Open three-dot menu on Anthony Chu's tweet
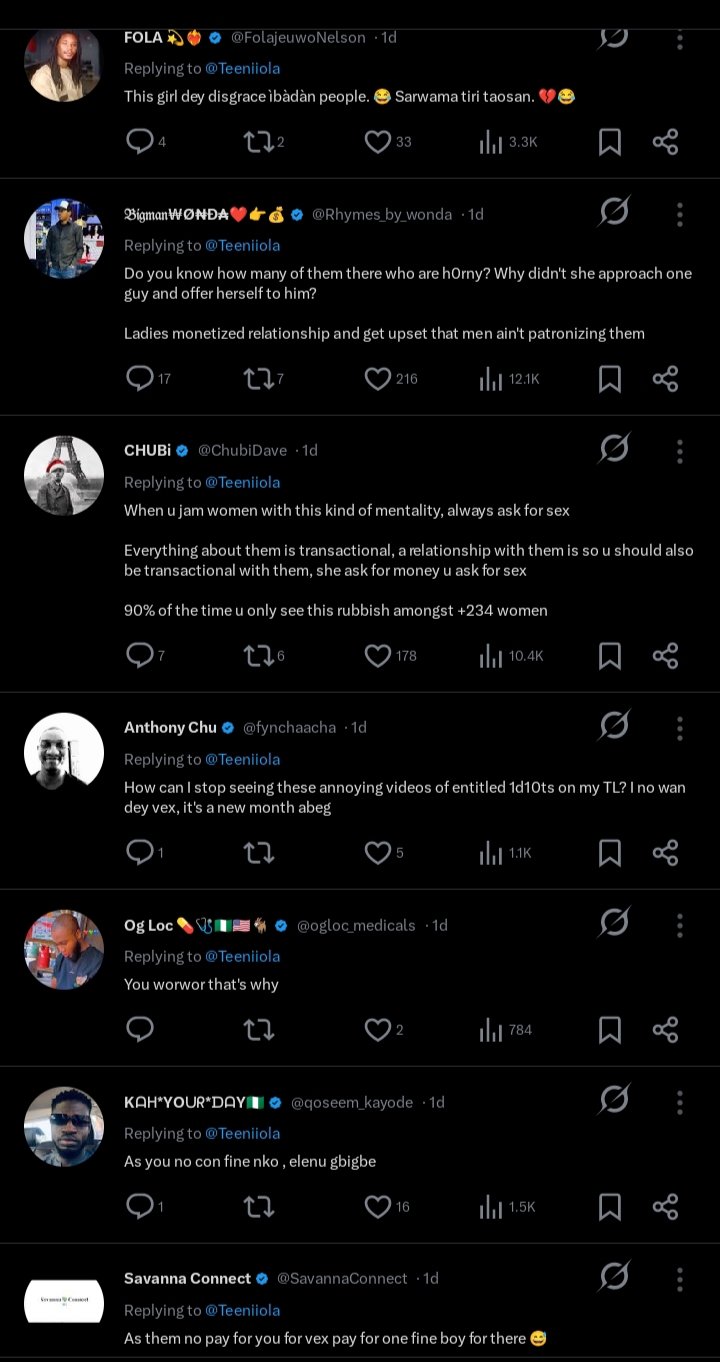The image size is (720, 1362). 680,727
